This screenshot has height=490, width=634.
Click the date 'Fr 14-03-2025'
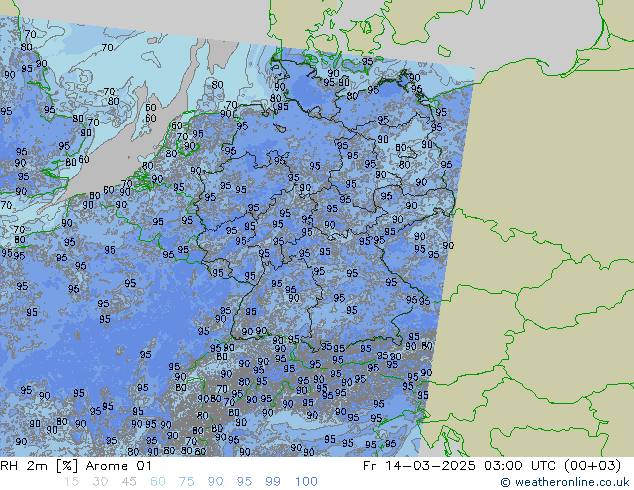tap(419, 466)
